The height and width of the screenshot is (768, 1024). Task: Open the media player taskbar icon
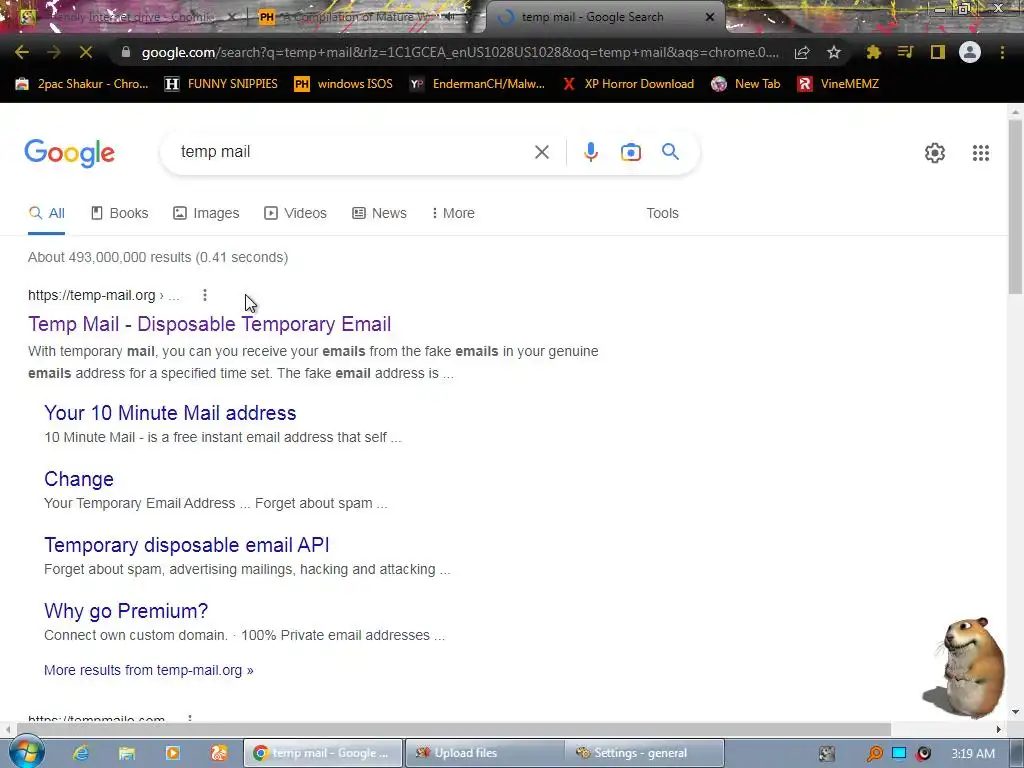[172, 753]
